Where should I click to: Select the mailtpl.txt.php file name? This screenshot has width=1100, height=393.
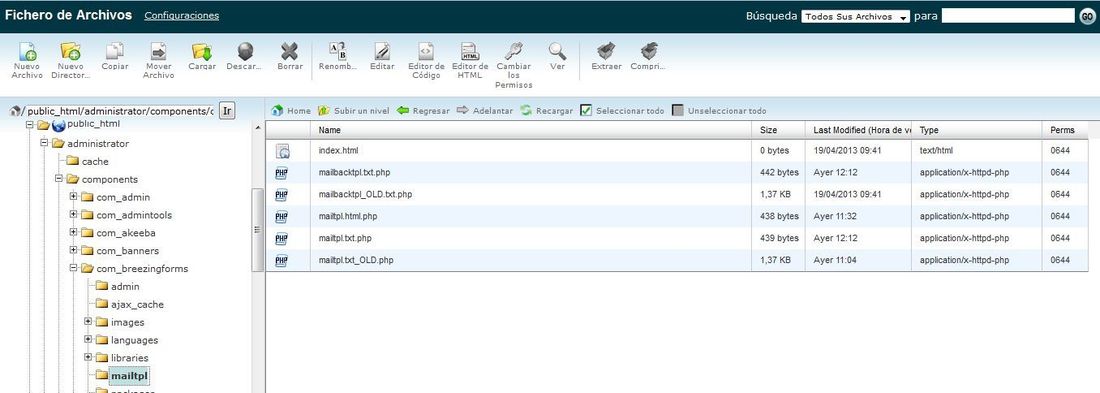[x=345, y=239]
